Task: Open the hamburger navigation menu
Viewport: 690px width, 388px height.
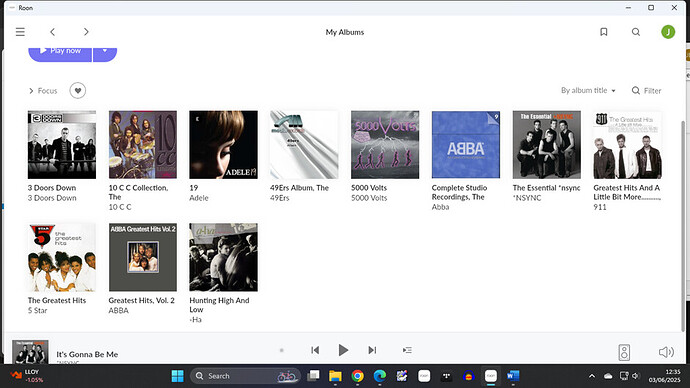Action: point(20,32)
